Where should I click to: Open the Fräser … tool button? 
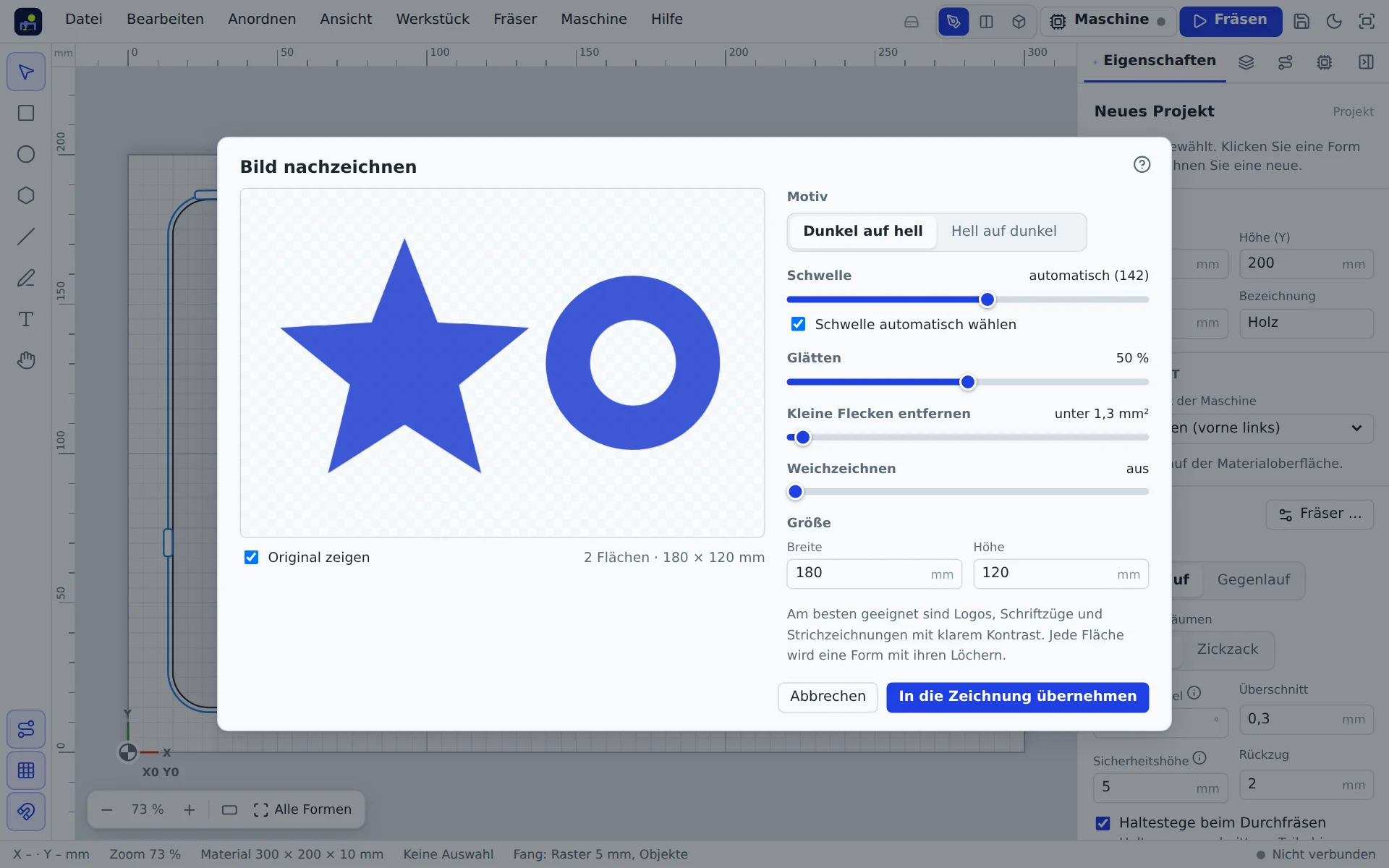(x=1320, y=514)
